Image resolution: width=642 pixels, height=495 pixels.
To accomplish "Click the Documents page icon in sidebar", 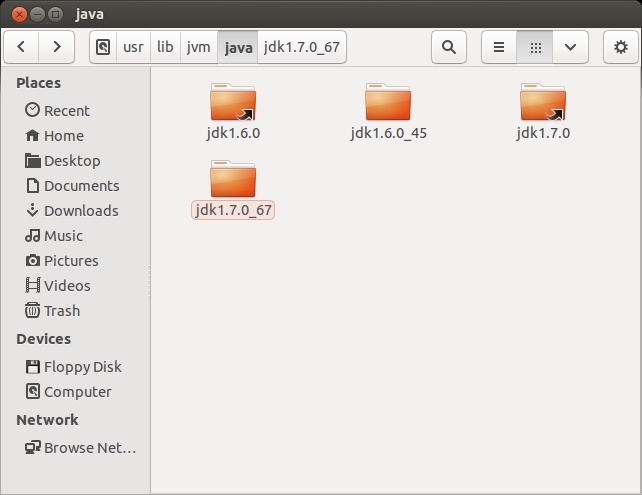I will pyautogui.click(x=33, y=185).
